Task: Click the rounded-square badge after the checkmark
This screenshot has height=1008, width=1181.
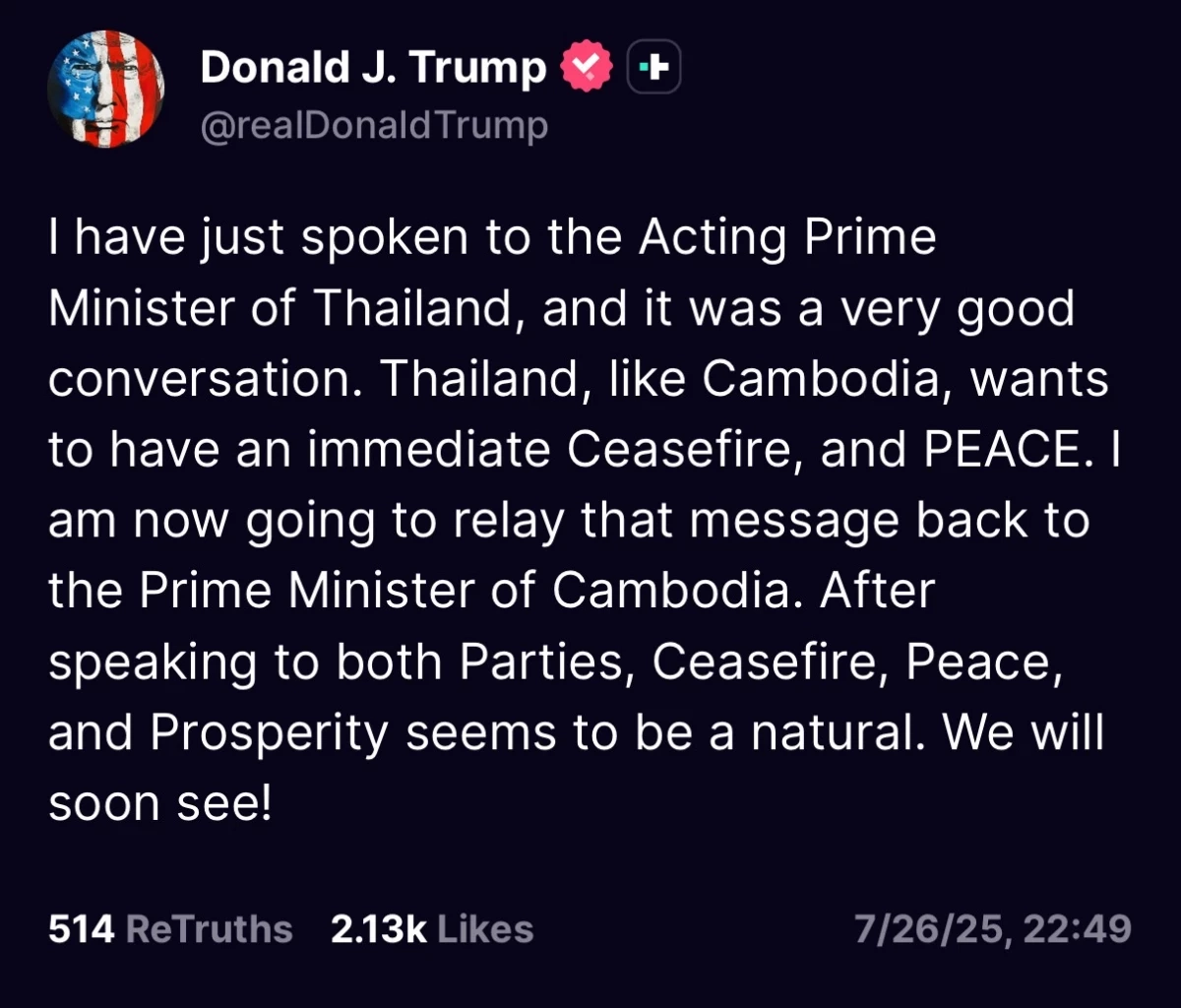Action: point(653,65)
